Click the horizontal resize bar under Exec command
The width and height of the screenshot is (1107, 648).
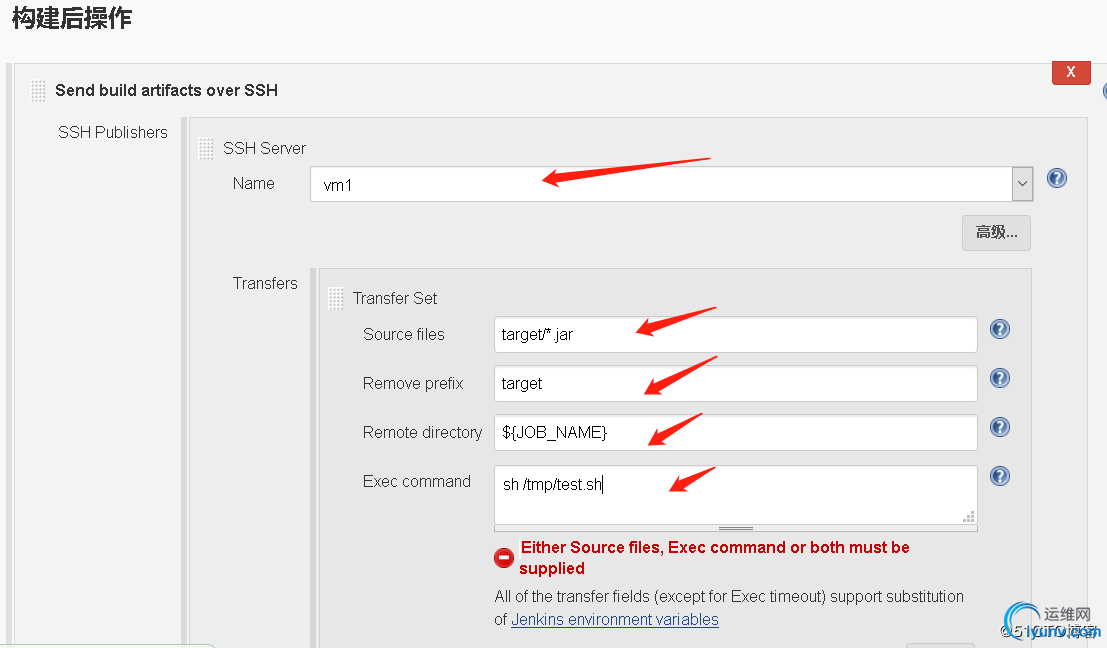click(736, 528)
